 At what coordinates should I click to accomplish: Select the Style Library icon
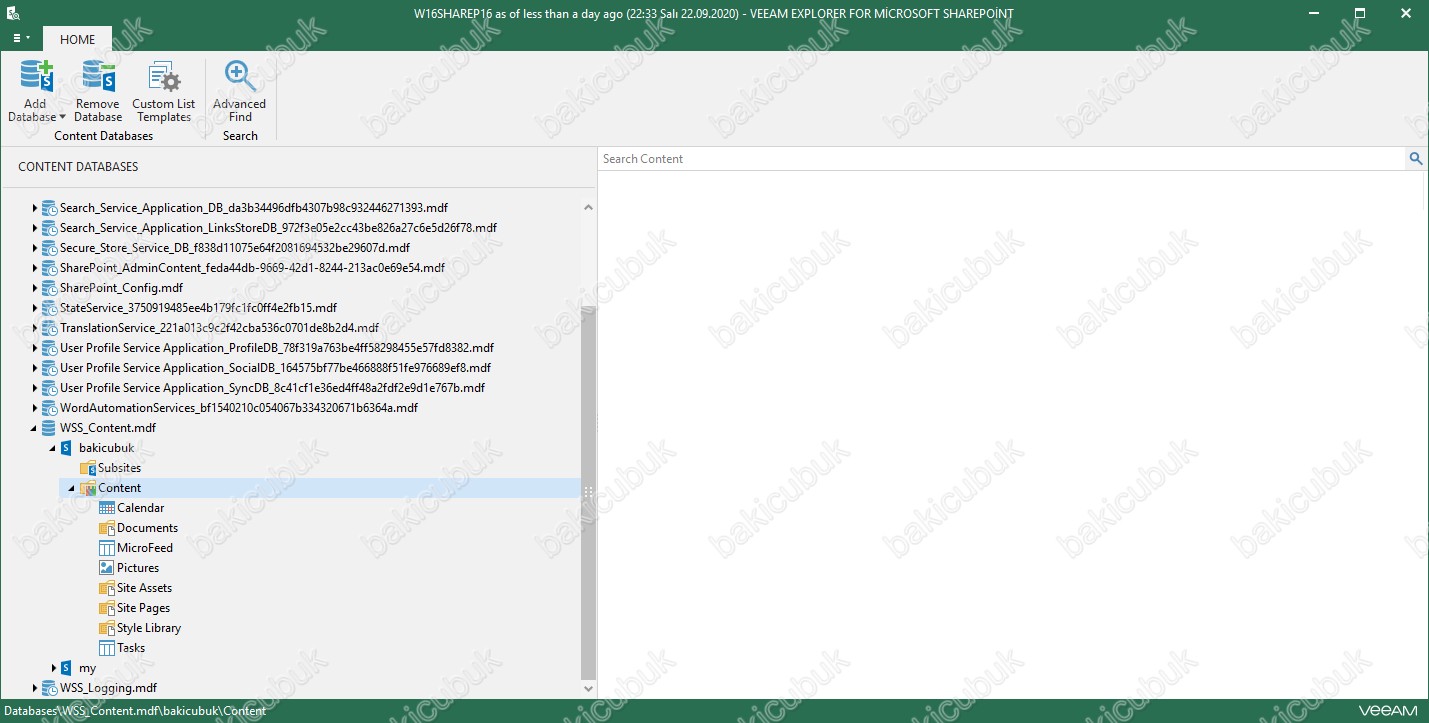[x=107, y=628]
